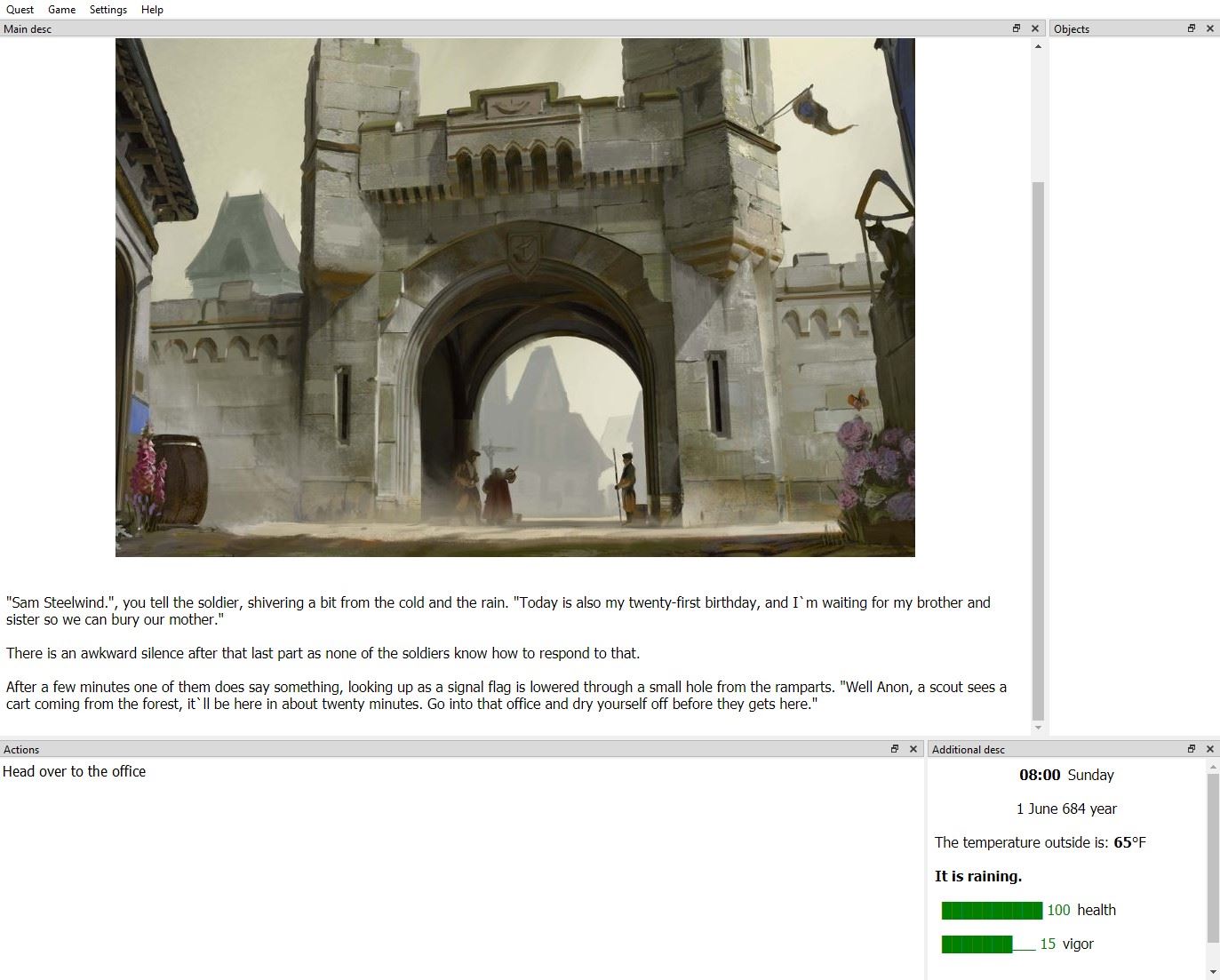
Task: Click Additional desc scrollbar up arrow
Action: [1213, 767]
